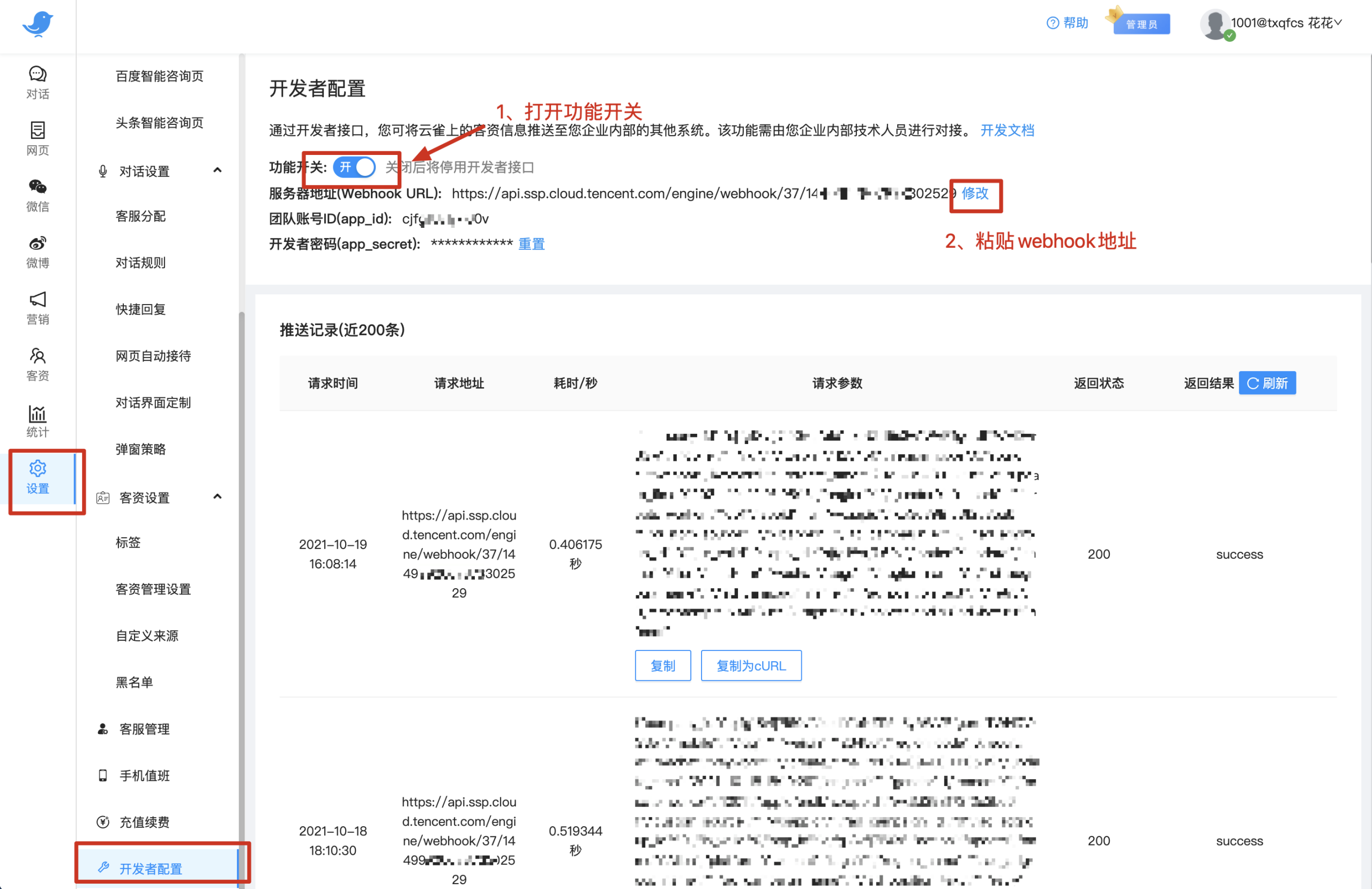Click the 0.519344 秒 duration cell

click(575, 841)
